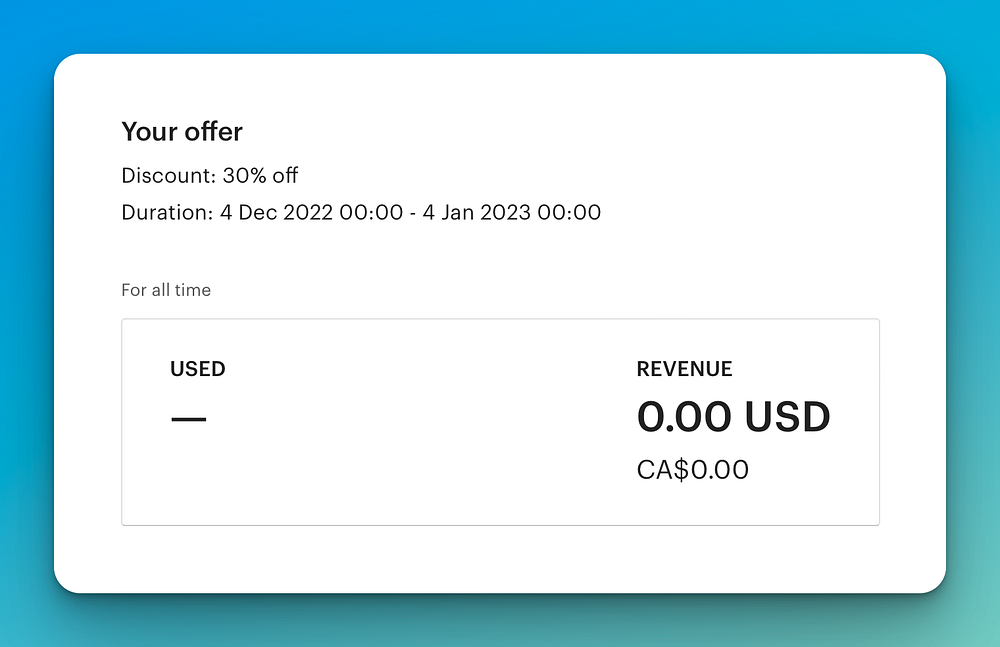
Task: Click the dash value under USED
Action: tap(188, 419)
